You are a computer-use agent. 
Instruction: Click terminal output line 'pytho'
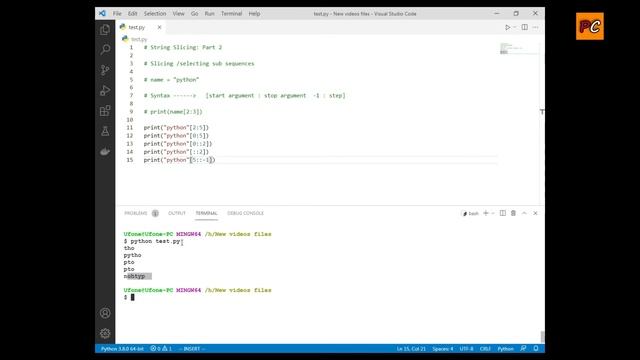click(x=132, y=255)
